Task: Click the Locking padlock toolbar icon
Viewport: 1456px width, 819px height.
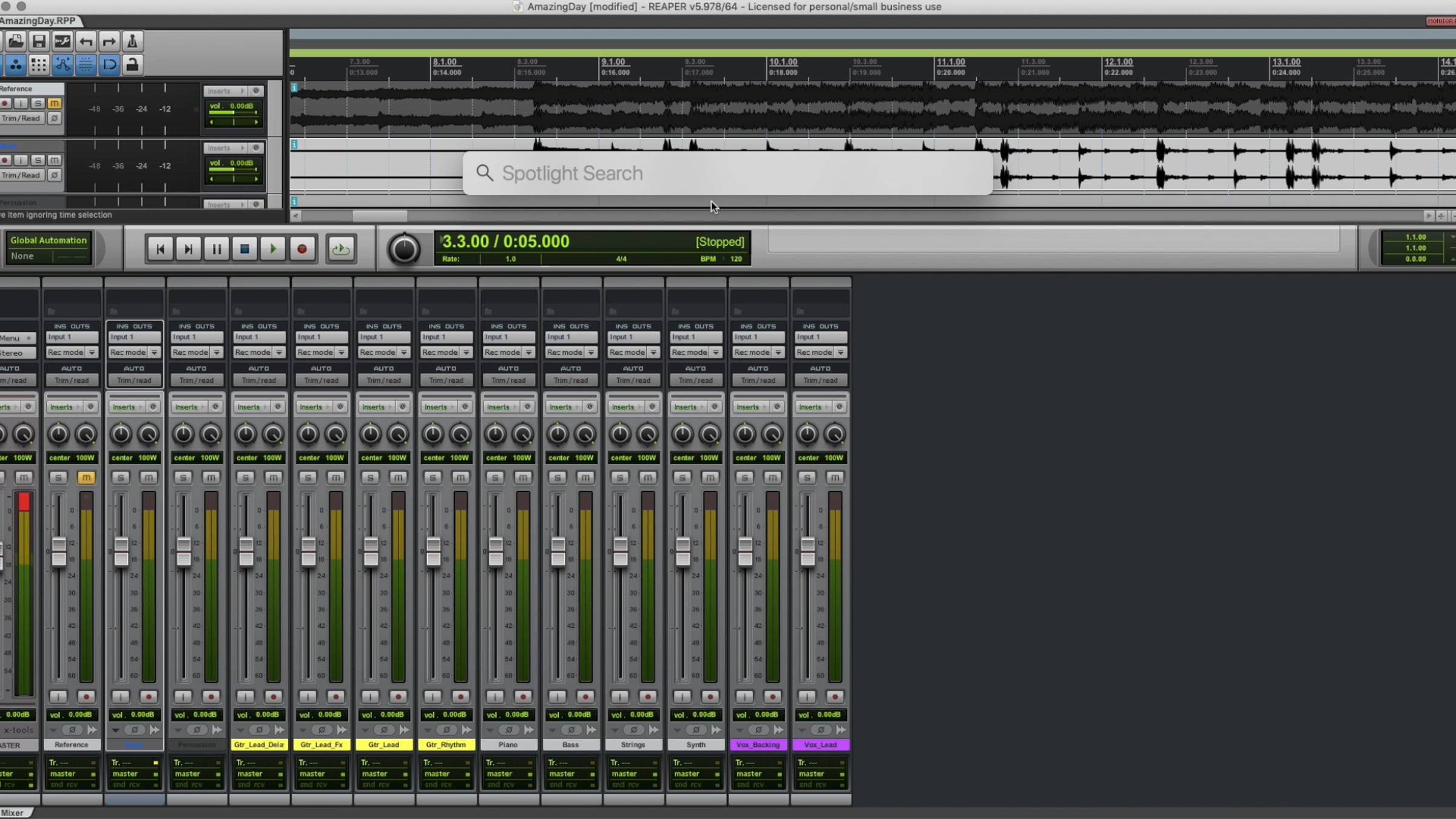Action: click(132, 64)
